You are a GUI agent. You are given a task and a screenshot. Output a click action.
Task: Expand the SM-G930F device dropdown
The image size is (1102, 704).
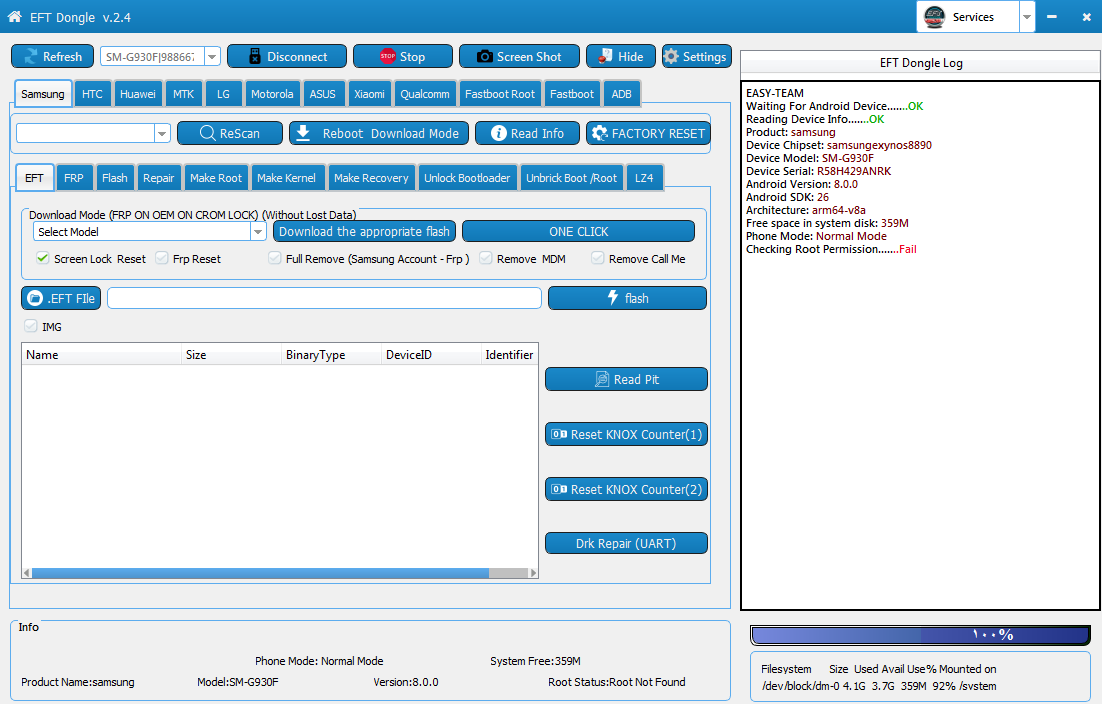click(x=212, y=57)
